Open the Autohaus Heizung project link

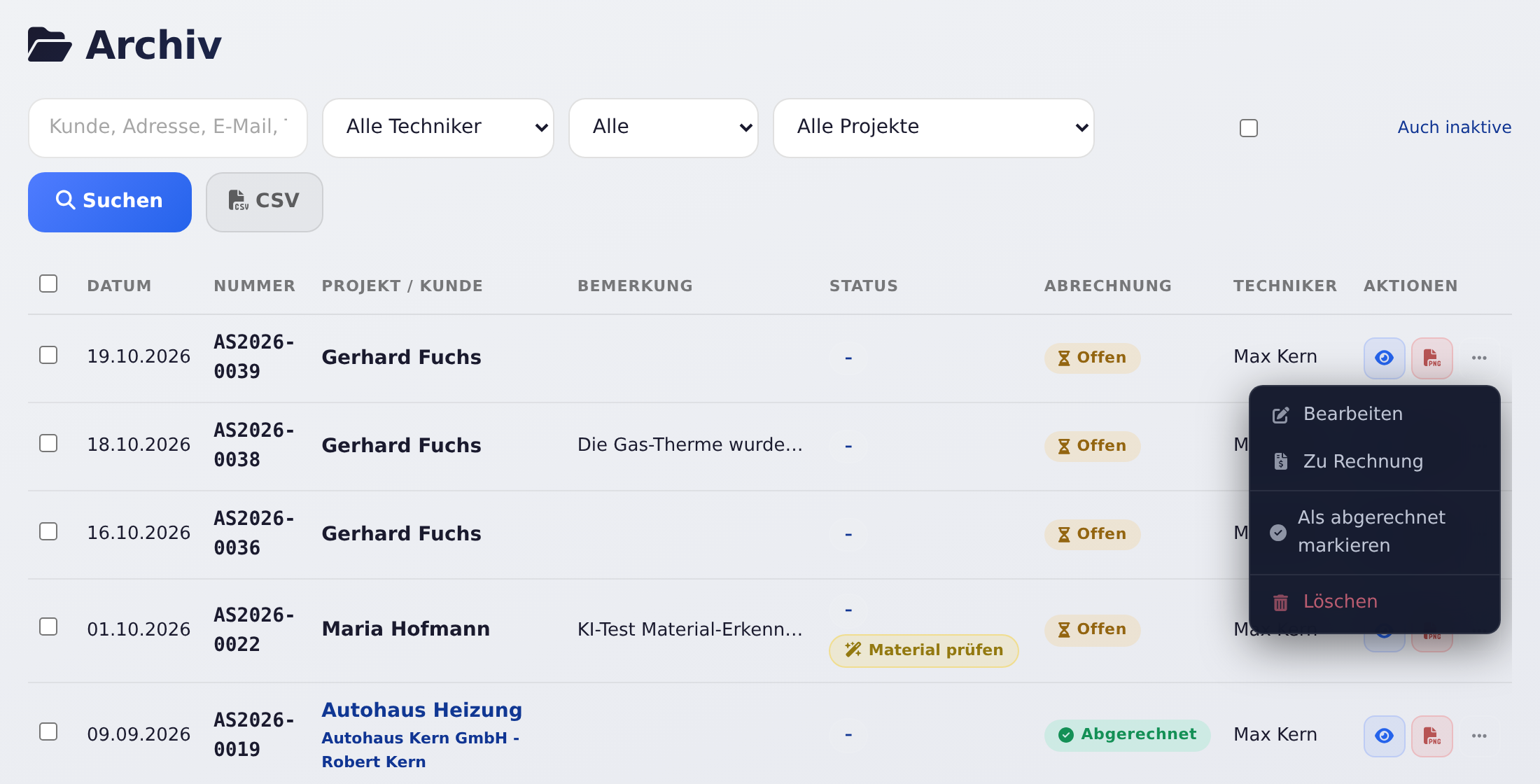tap(422, 710)
